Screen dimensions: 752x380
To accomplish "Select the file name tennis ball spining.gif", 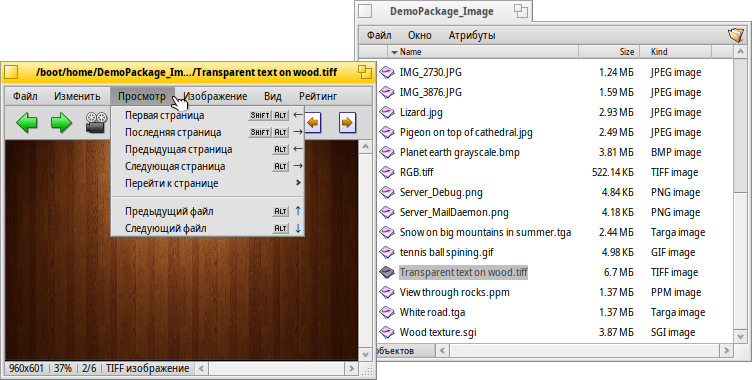I will [446, 252].
